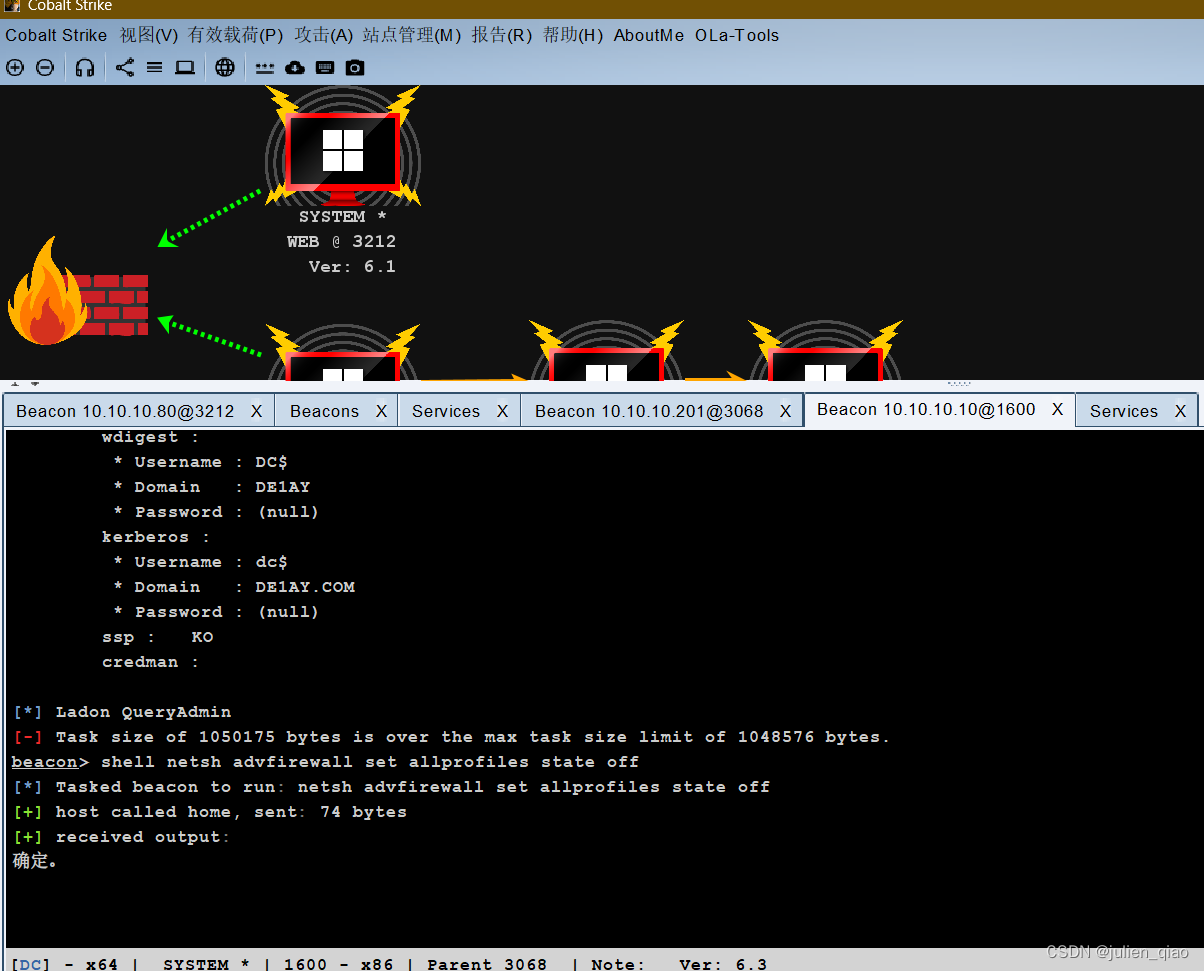The height and width of the screenshot is (971, 1204).
Task: Click the task size limit error line
Action: coord(451,737)
